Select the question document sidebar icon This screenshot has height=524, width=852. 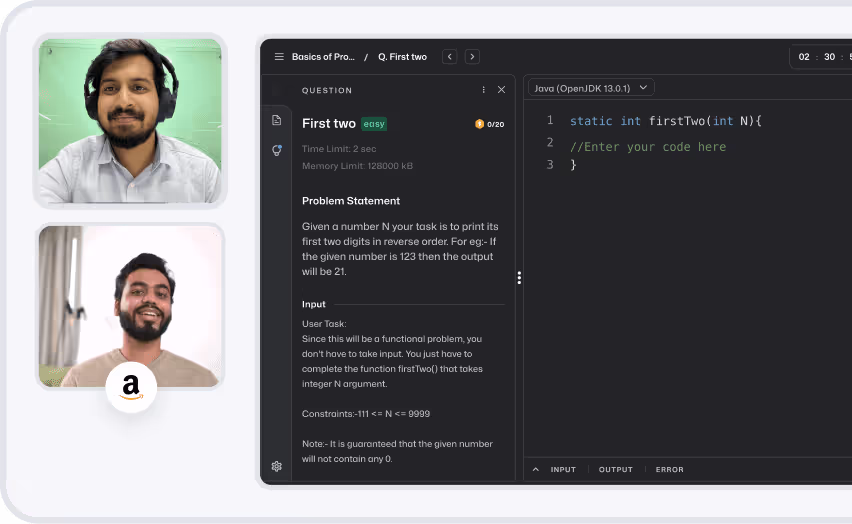pyautogui.click(x=277, y=120)
